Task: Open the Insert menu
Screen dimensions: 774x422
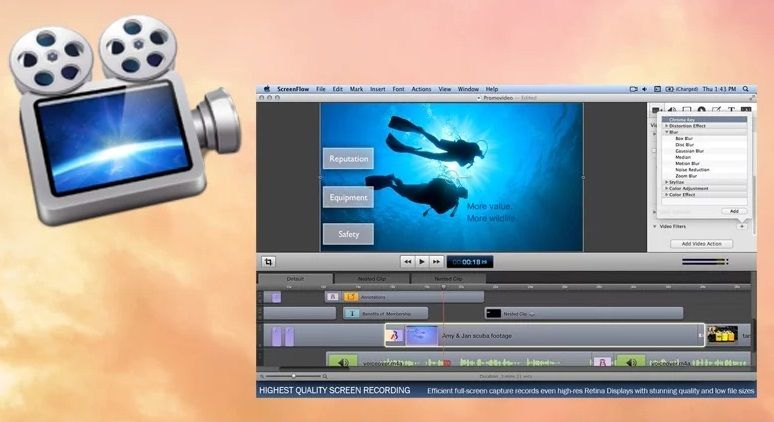Action: (x=378, y=89)
